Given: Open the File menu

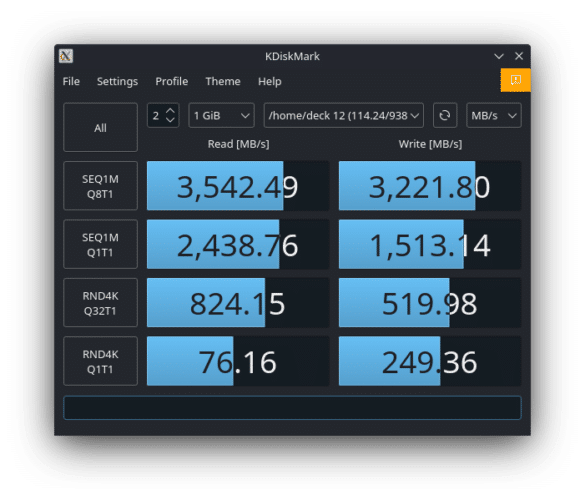Looking at the screenshot, I should click(x=71, y=81).
